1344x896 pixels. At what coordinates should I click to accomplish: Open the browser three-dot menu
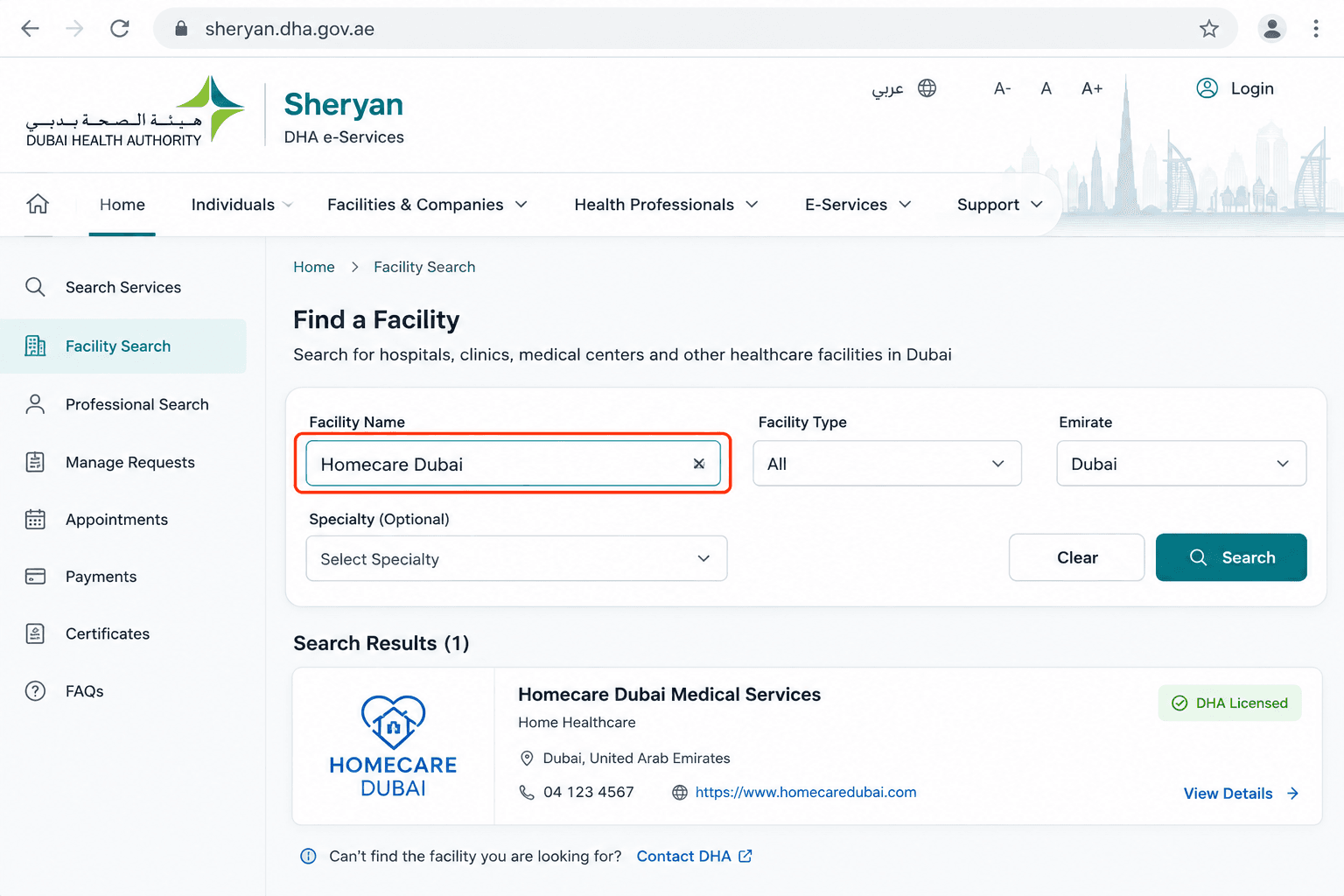click(x=1316, y=29)
